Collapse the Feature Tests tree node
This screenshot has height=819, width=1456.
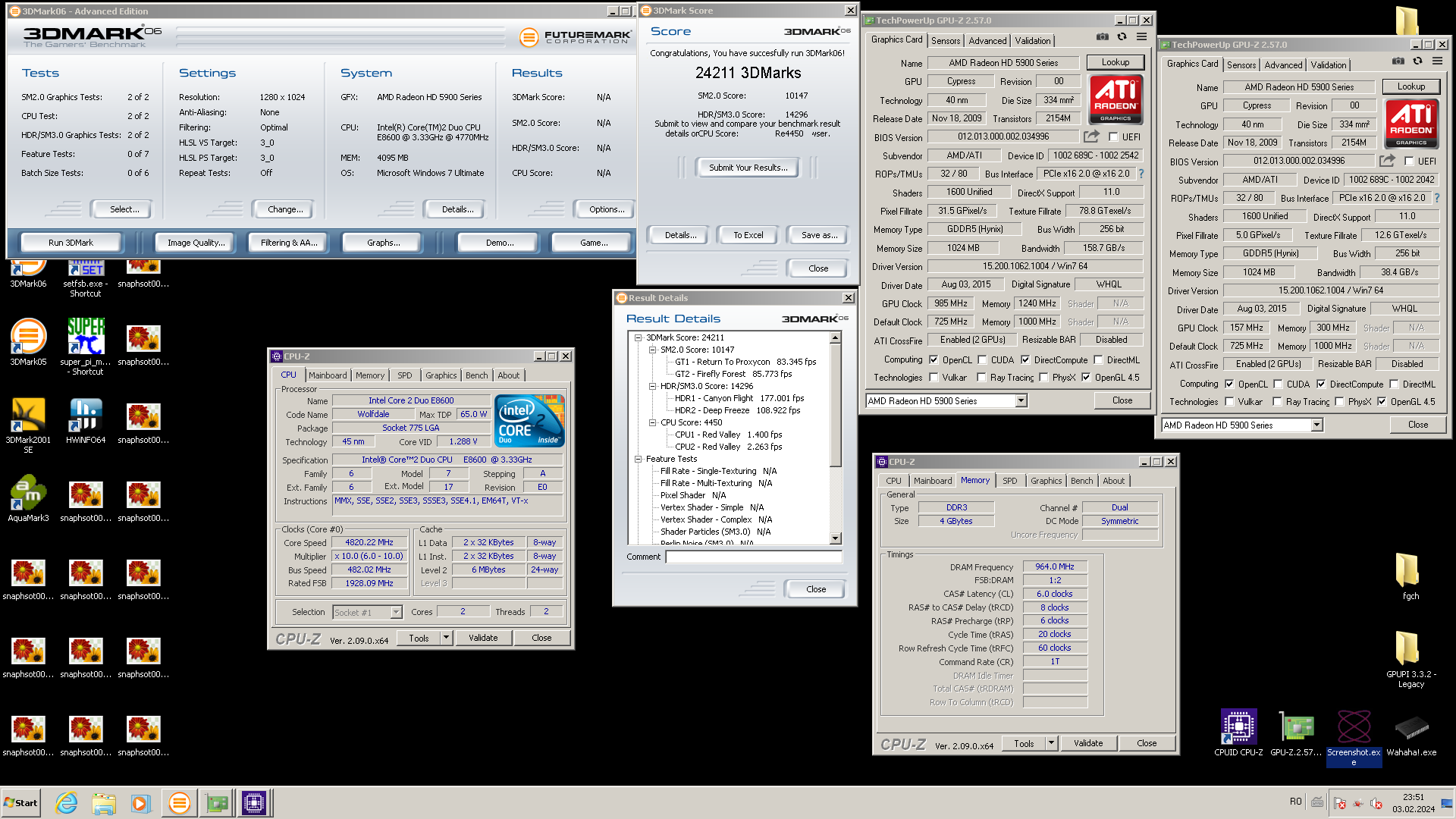pos(638,459)
